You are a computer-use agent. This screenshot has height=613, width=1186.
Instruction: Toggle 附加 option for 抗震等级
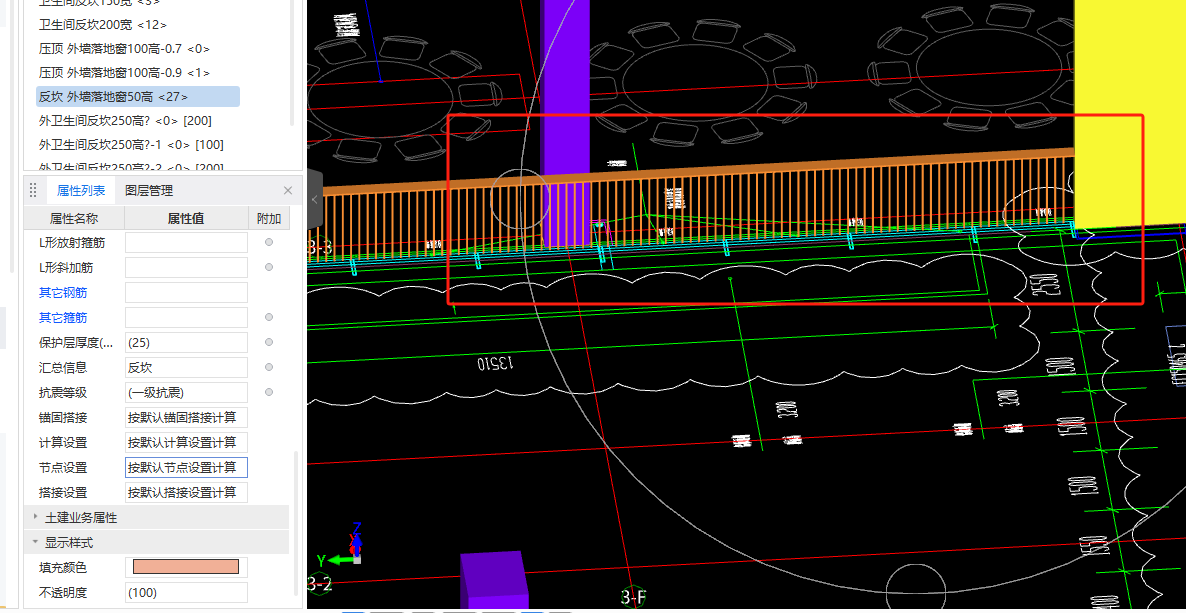[x=269, y=392]
